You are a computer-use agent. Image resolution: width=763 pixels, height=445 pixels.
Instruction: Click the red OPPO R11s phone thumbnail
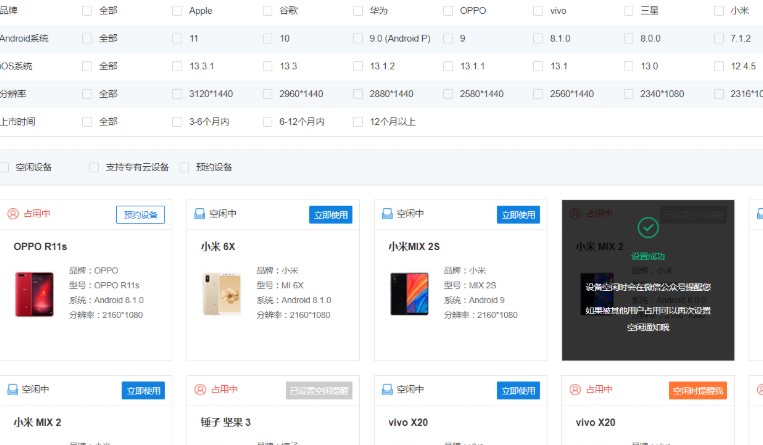[34, 294]
